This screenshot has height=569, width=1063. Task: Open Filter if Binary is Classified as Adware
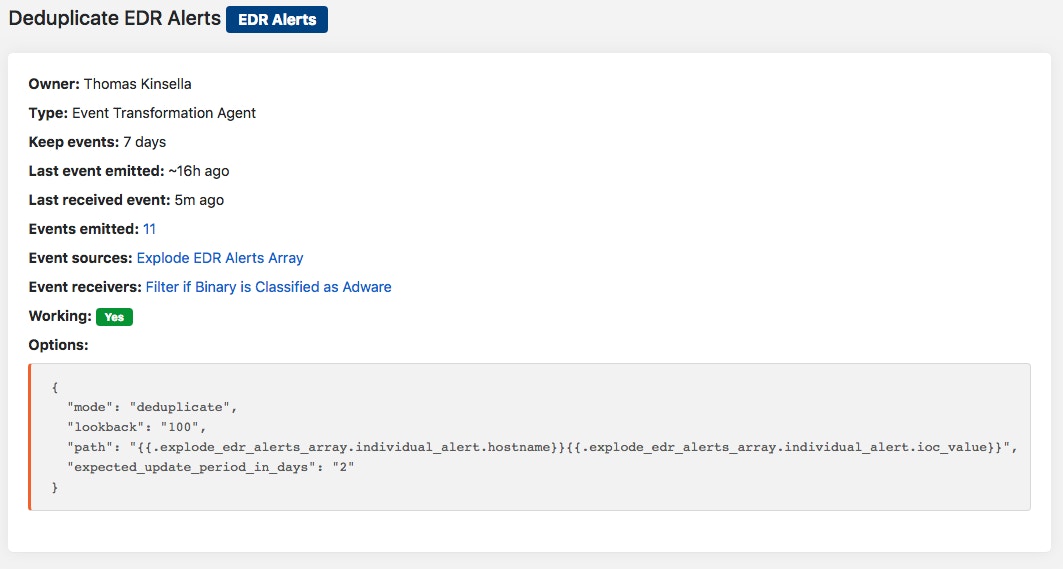pyautogui.click(x=268, y=287)
